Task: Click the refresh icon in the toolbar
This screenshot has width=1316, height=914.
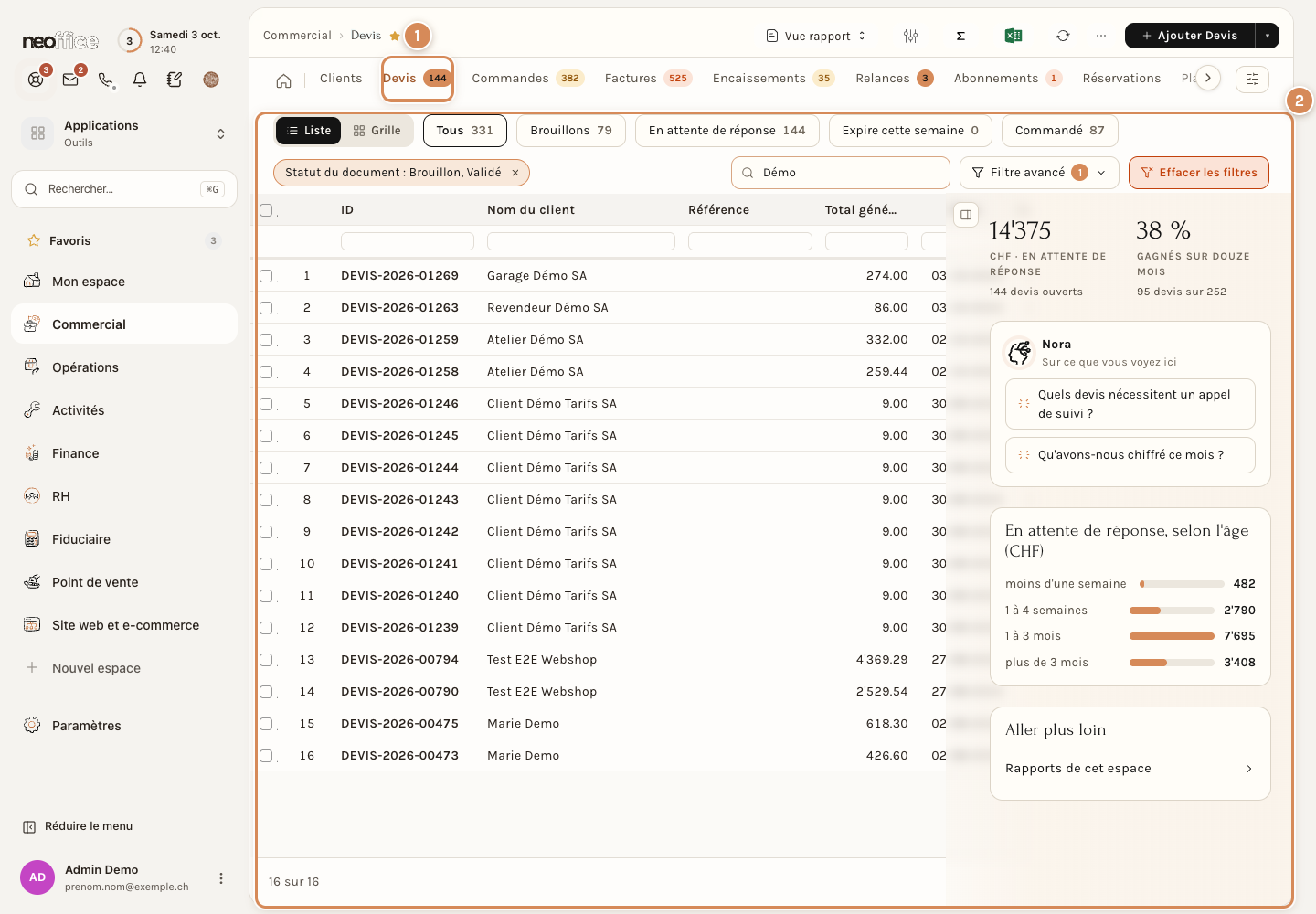Action: pyautogui.click(x=1062, y=36)
